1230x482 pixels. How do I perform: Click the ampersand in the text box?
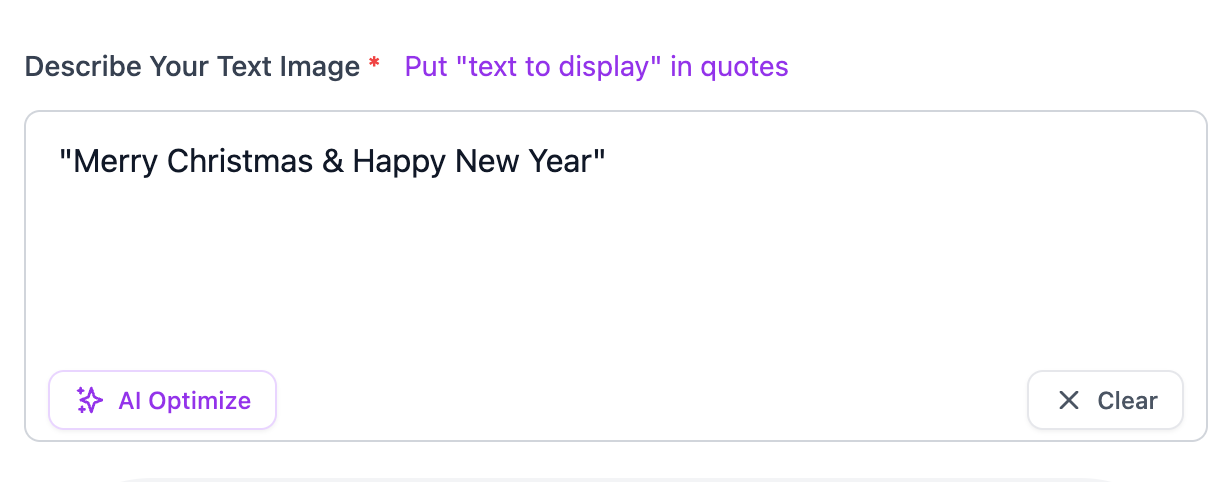[x=333, y=162]
